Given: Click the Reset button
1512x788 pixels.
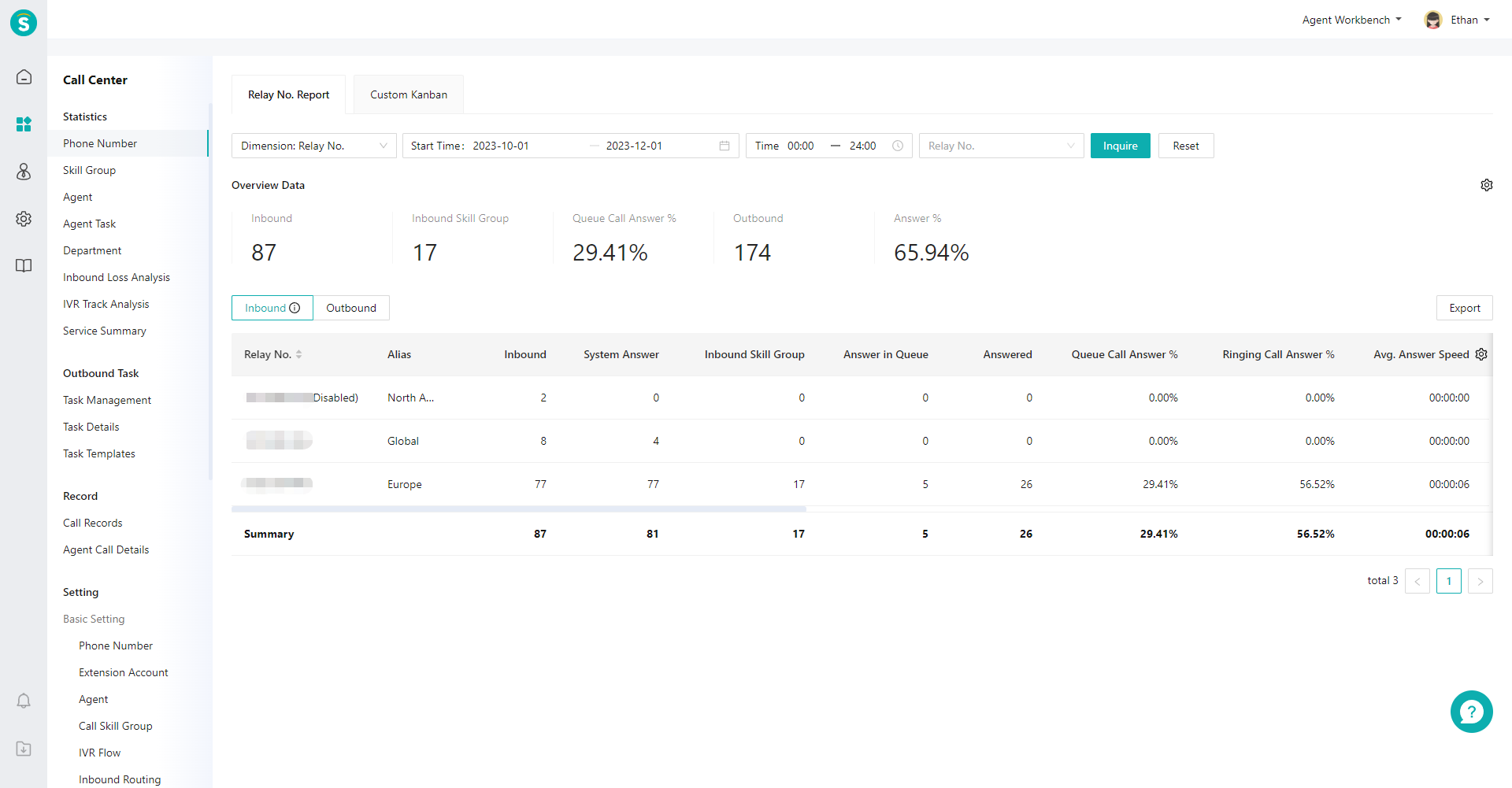Looking at the screenshot, I should pos(1186,146).
